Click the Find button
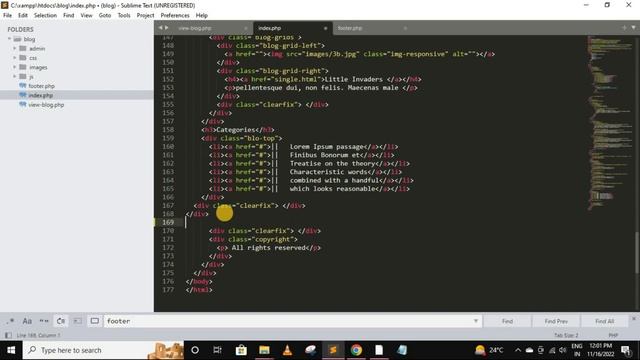640x360 pixels. [x=507, y=321]
